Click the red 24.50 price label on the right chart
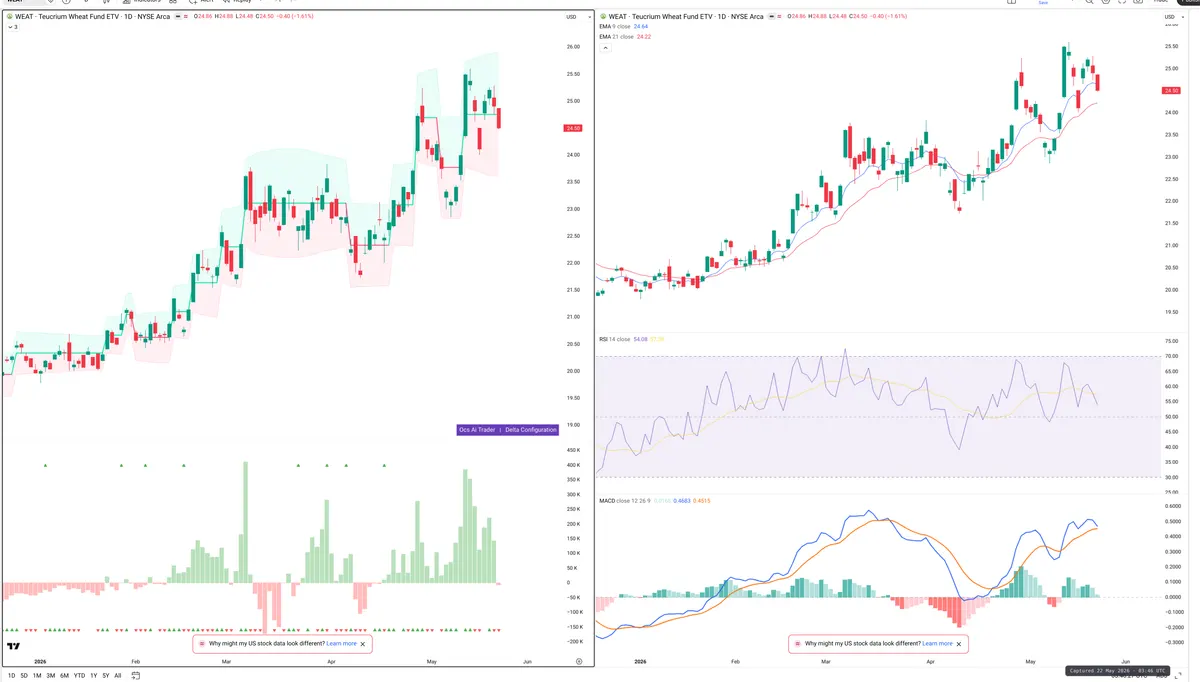Viewport: 1200px width, 682px height. tap(1171, 91)
